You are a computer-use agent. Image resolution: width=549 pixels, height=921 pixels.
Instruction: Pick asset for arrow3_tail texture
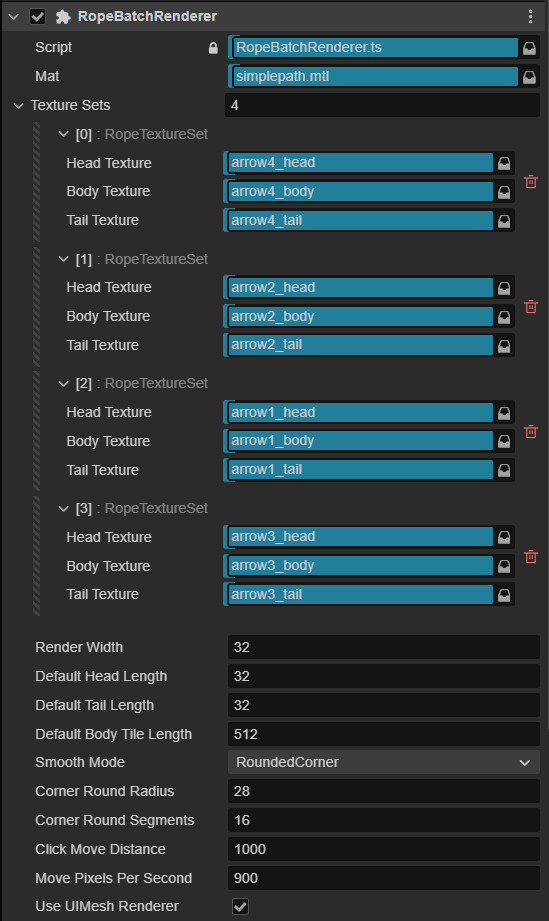pyautogui.click(x=504, y=594)
